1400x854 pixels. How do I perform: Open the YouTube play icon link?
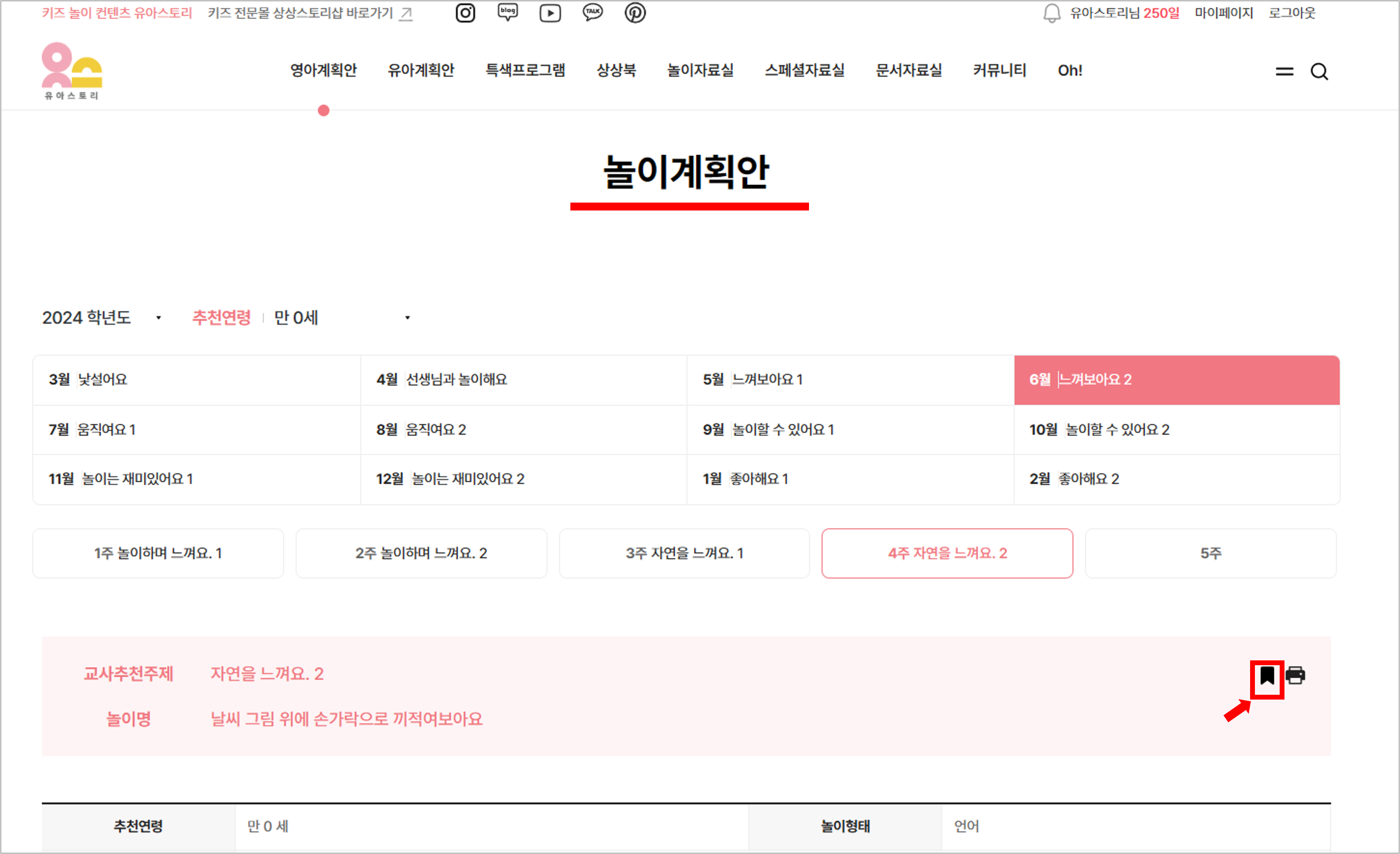[550, 12]
